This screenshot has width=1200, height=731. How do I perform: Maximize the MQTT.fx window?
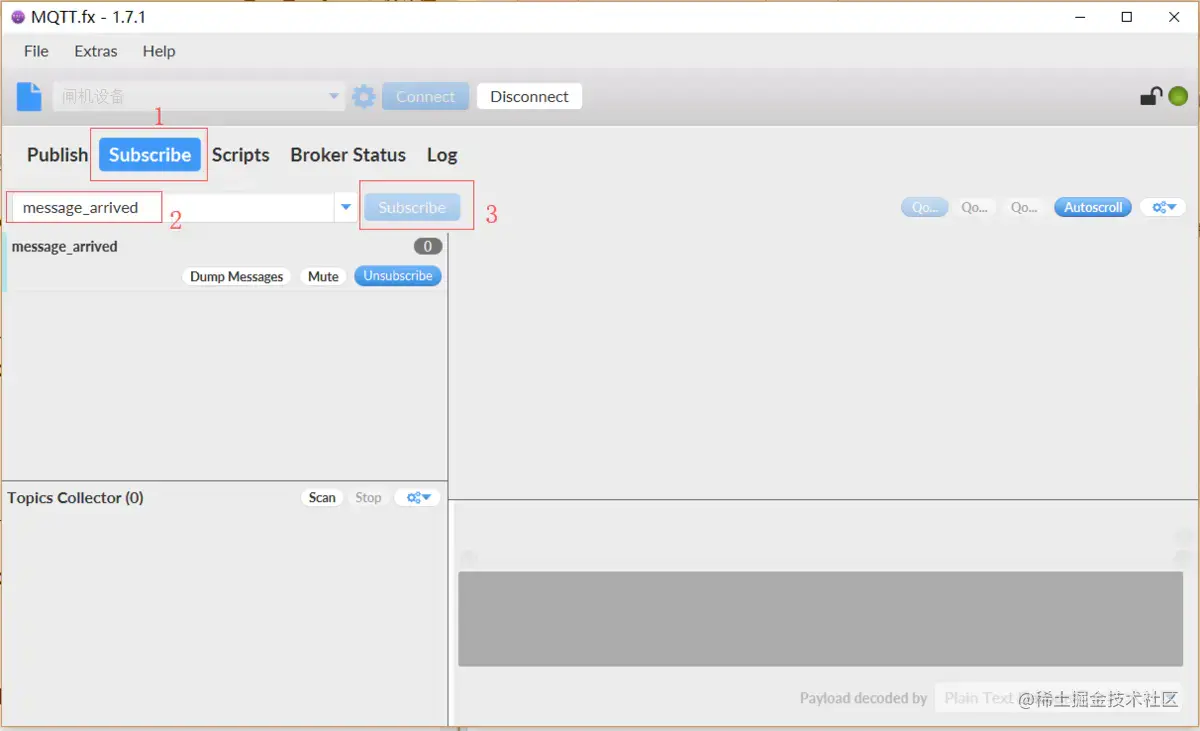tap(1127, 17)
